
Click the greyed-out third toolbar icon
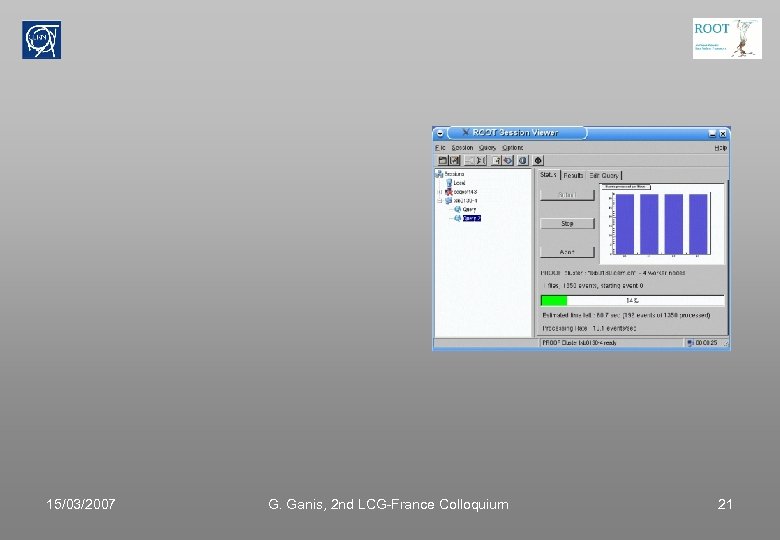click(x=469, y=161)
